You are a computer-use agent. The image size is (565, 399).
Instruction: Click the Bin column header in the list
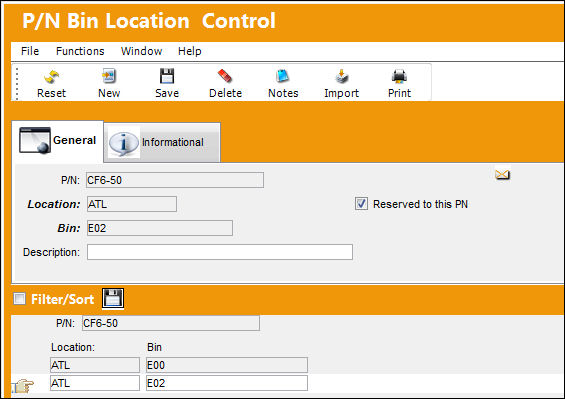coord(154,347)
